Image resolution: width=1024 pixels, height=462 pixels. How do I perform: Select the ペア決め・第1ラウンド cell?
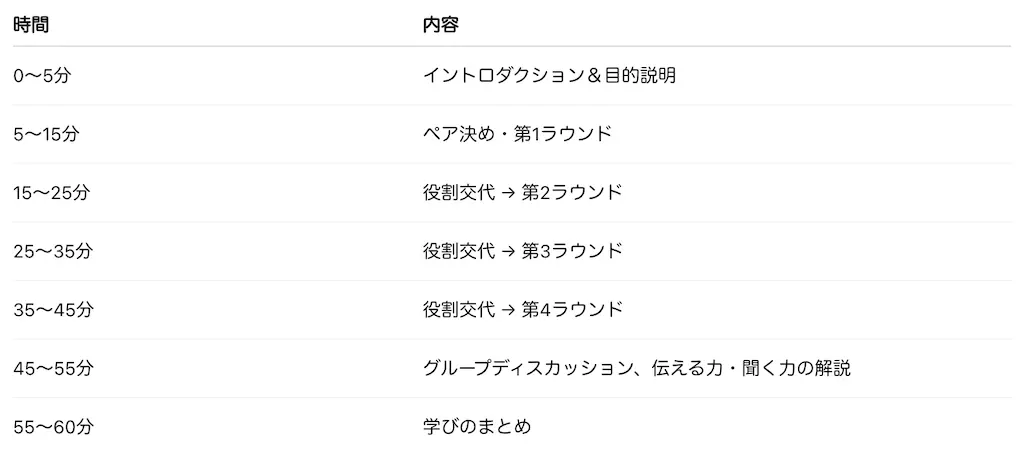pyautogui.click(x=517, y=133)
